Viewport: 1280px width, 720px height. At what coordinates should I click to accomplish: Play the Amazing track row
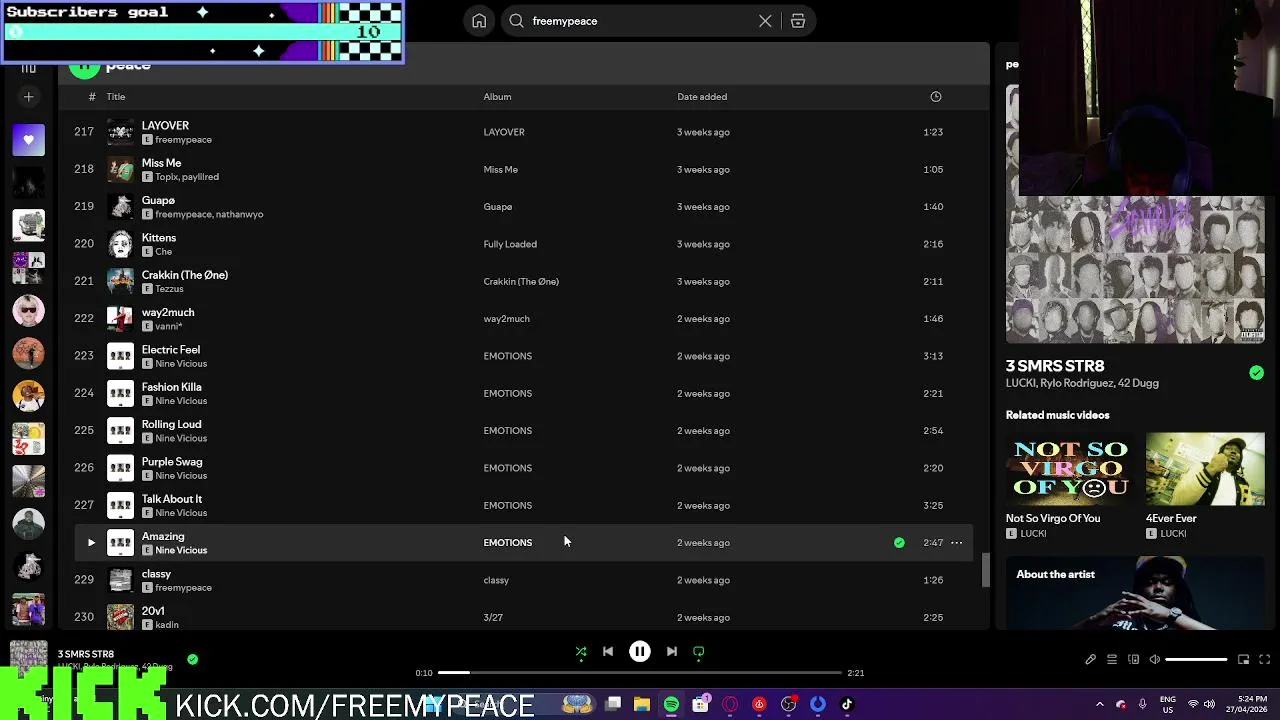click(x=91, y=543)
